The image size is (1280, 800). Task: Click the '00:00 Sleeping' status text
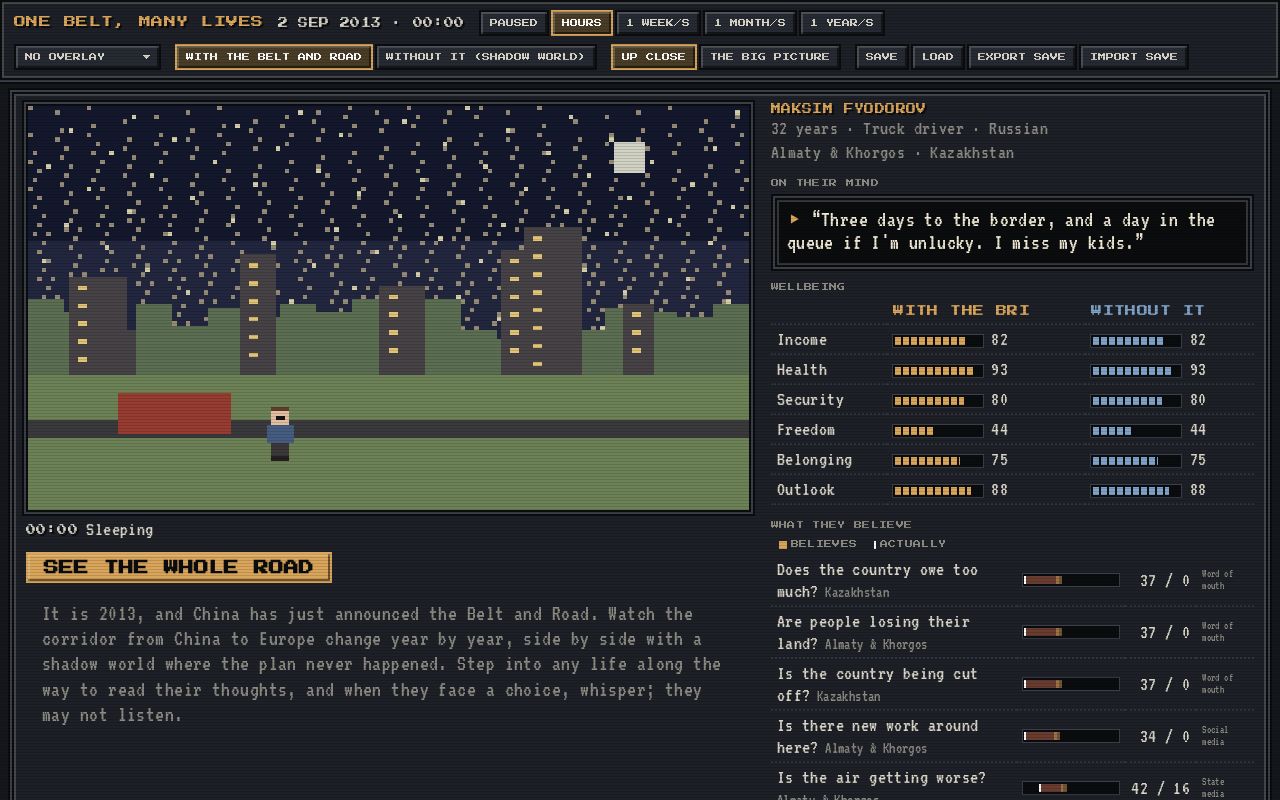tap(90, 530)
